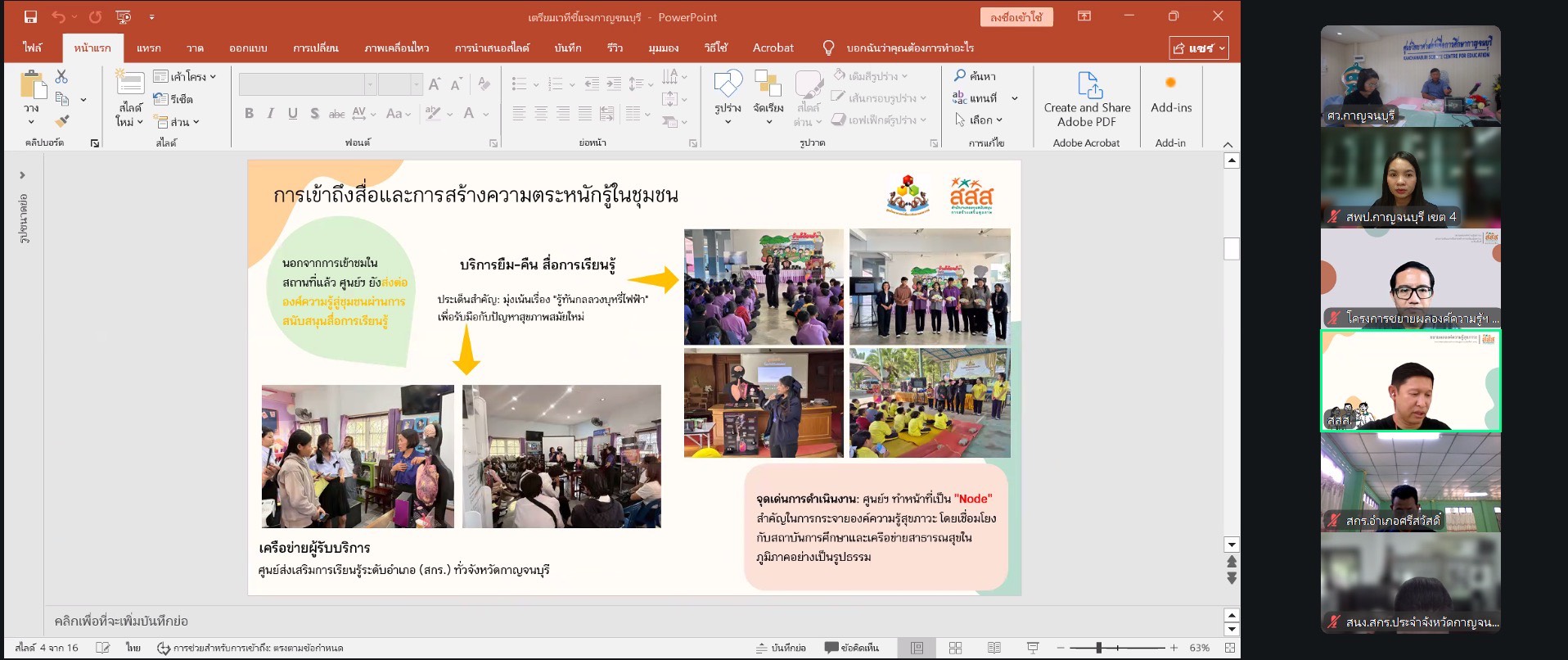Open the แชร์ (Share) dropdown

[1199, 48]
